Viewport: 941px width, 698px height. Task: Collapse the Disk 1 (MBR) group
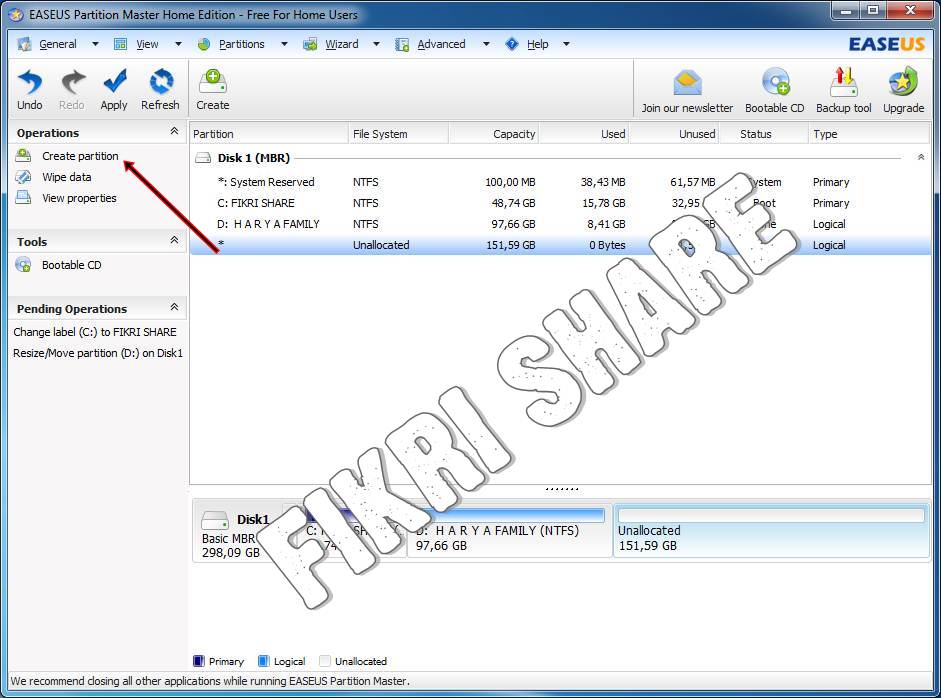coord(921,157)
